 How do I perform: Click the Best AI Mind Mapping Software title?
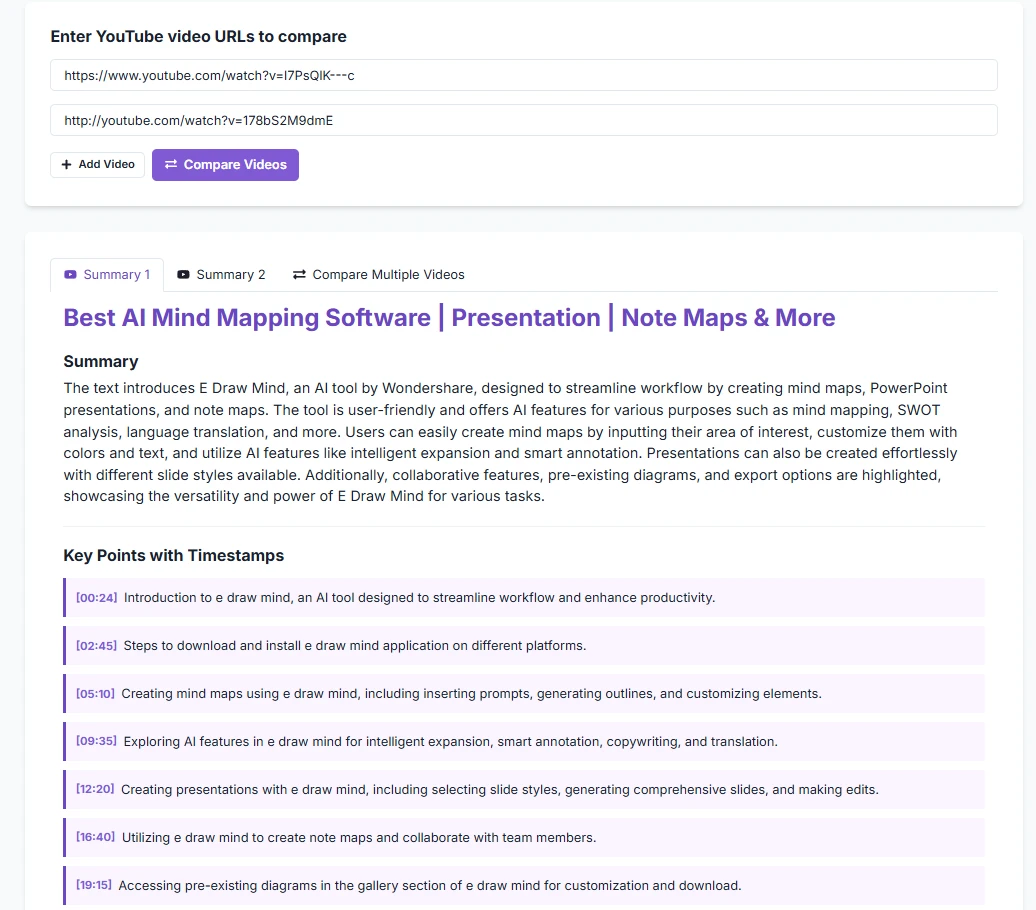(x=449, y=318)
